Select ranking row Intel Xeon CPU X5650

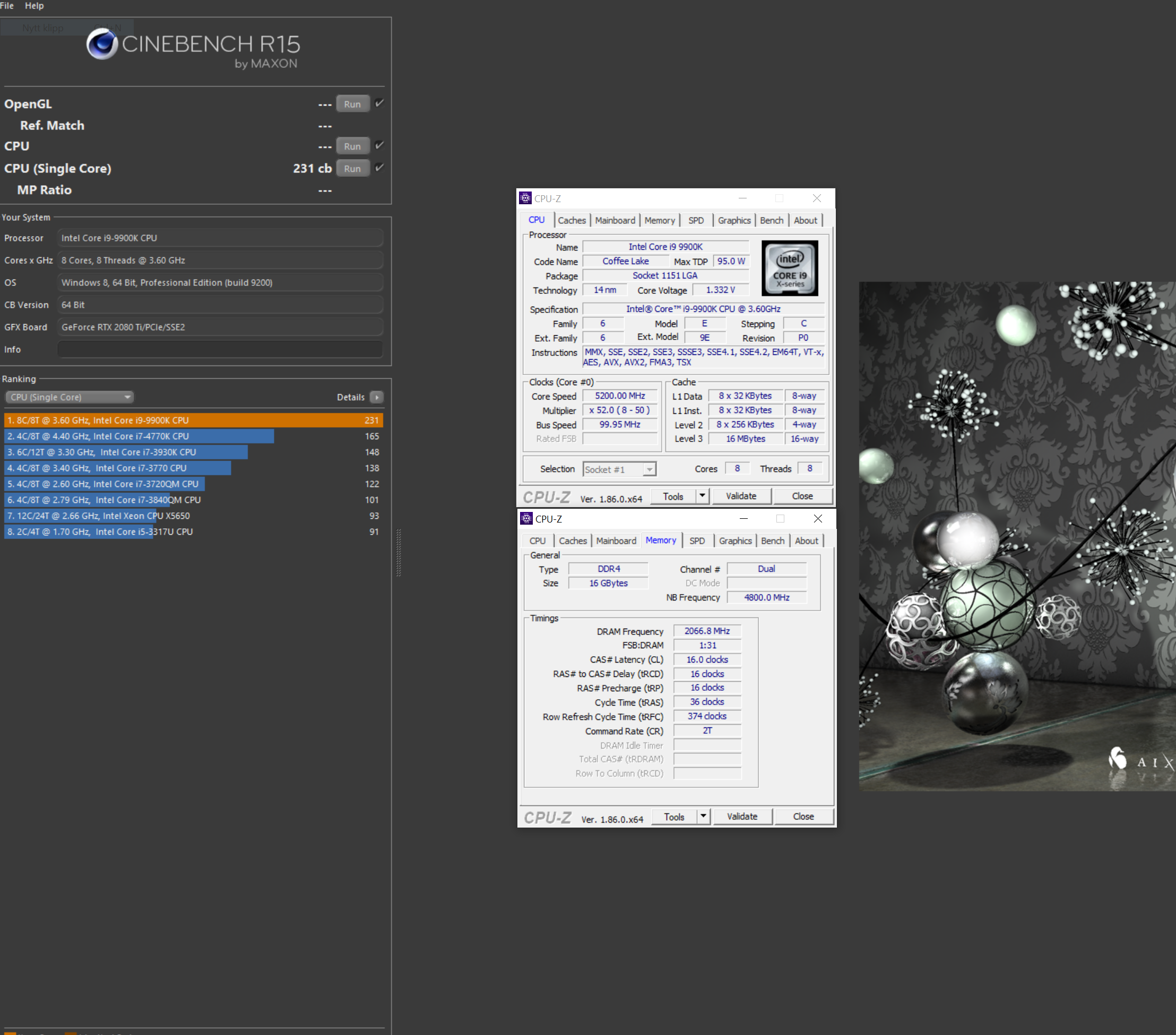point(193,516)
